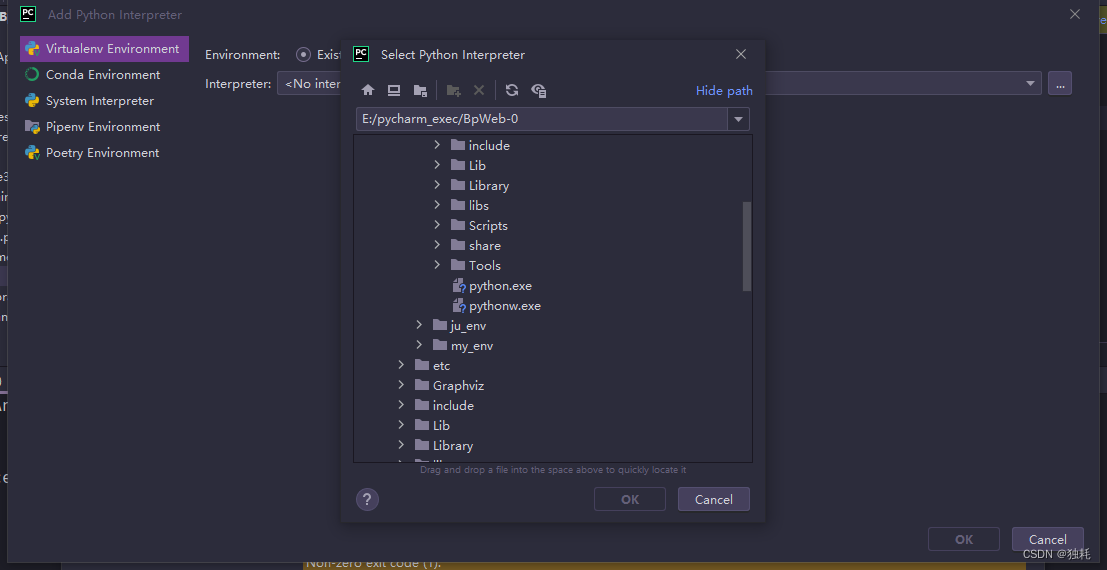
Task: Click the file tree vertical scrollbar
Action: pos(747,247)
